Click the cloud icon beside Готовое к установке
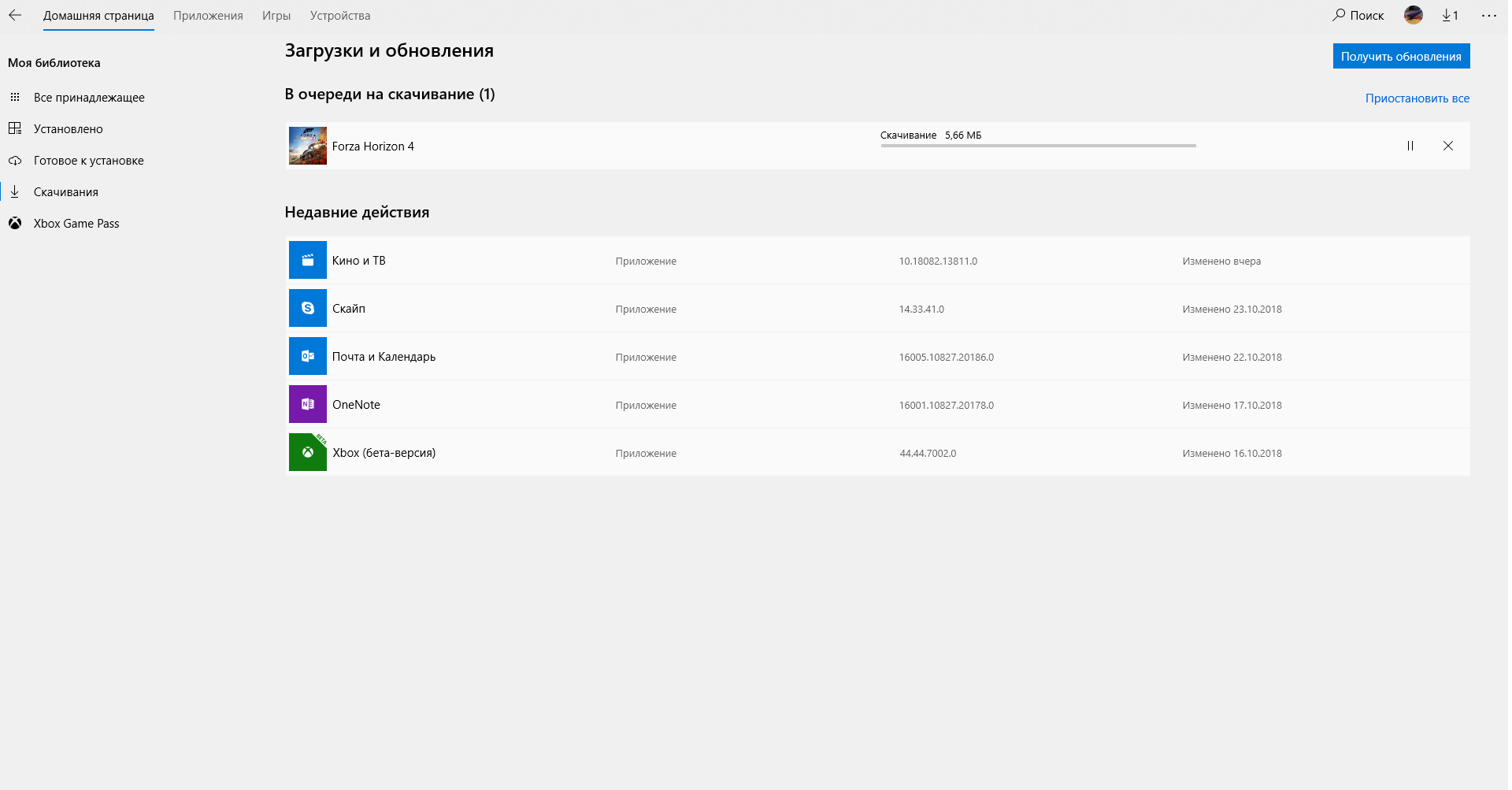Image resolution: width=1512 pixels, height=790 pixels. coord(15,160)
